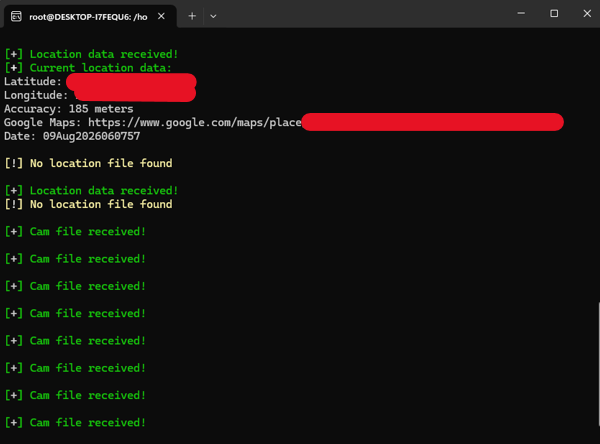
Task: Click the 'Longitude:' label
Action: (x=36, y=95)
